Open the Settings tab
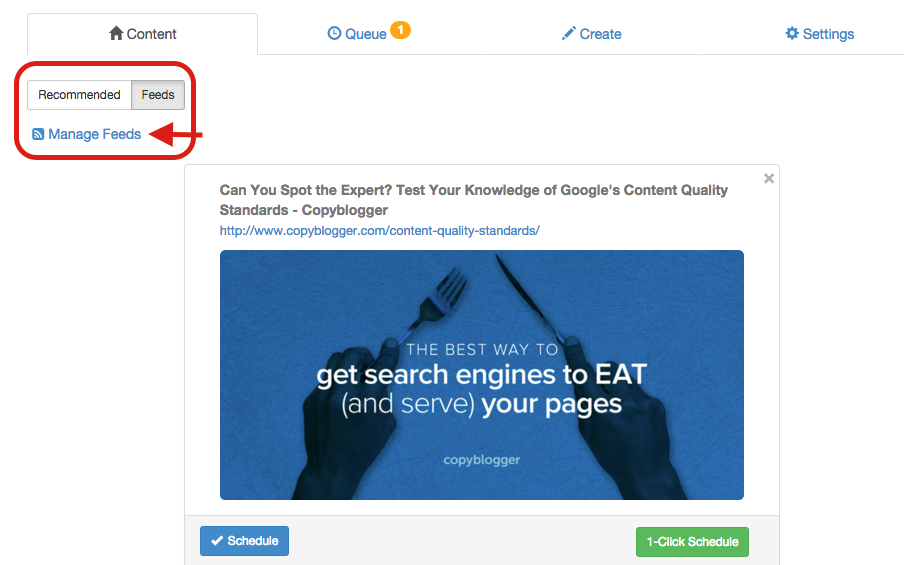Viewport: 904px width, 565px height. point(819,34)
